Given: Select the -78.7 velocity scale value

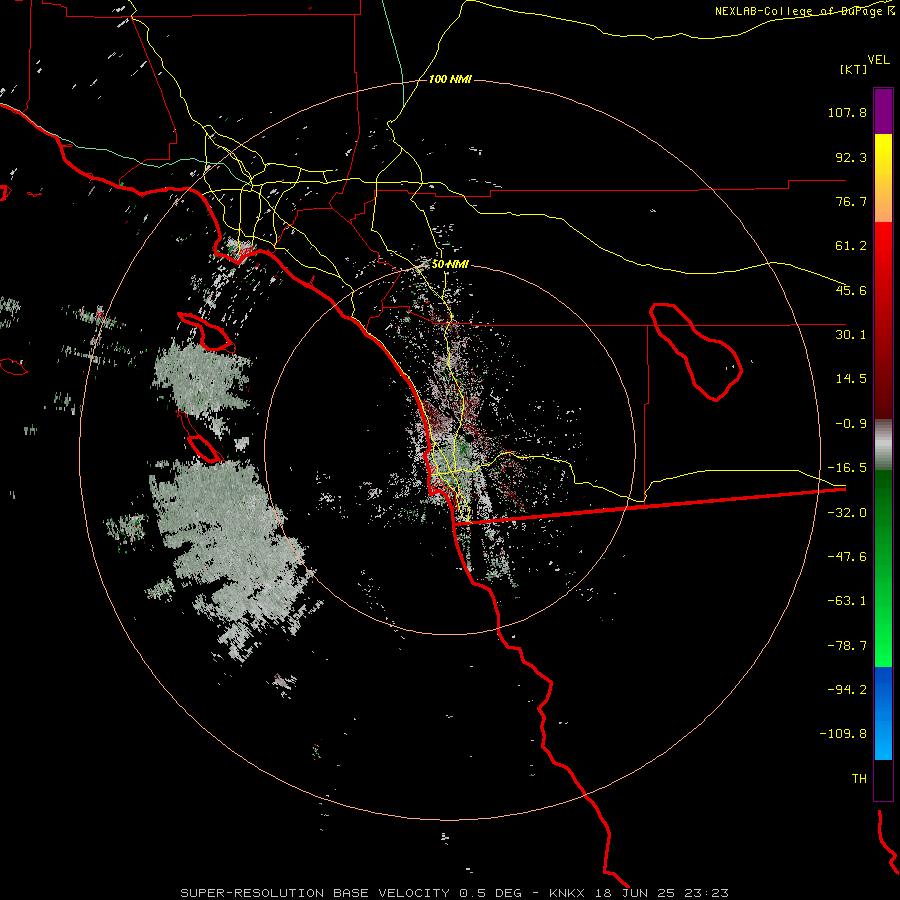Looking at the screenshot, I should (x=847, y=646).
